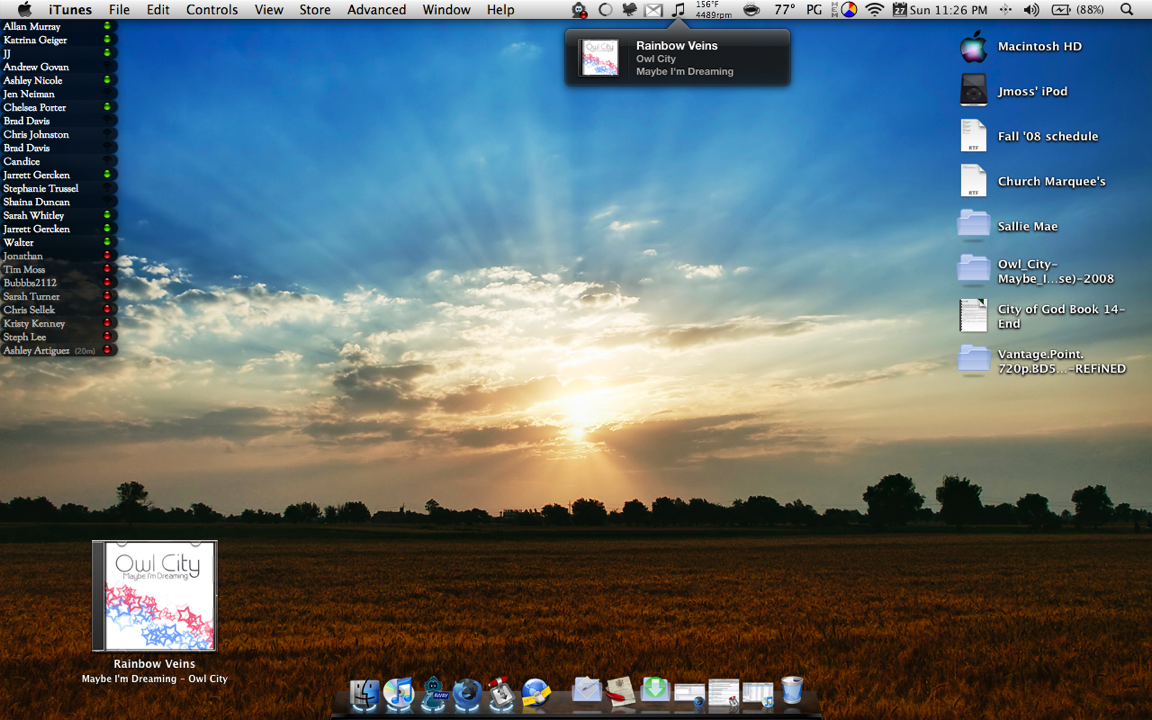
Task: Select Chelsea Porter in buddy list
Action: point(59,107)
